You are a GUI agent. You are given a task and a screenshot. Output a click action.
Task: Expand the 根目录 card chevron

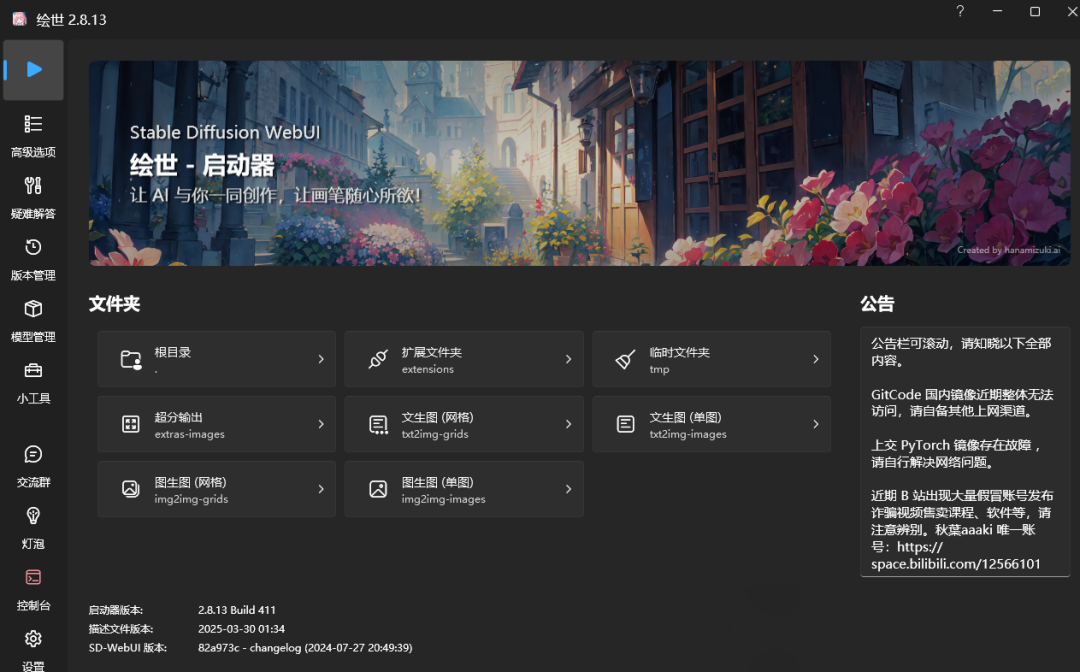[x=321, y=359]
